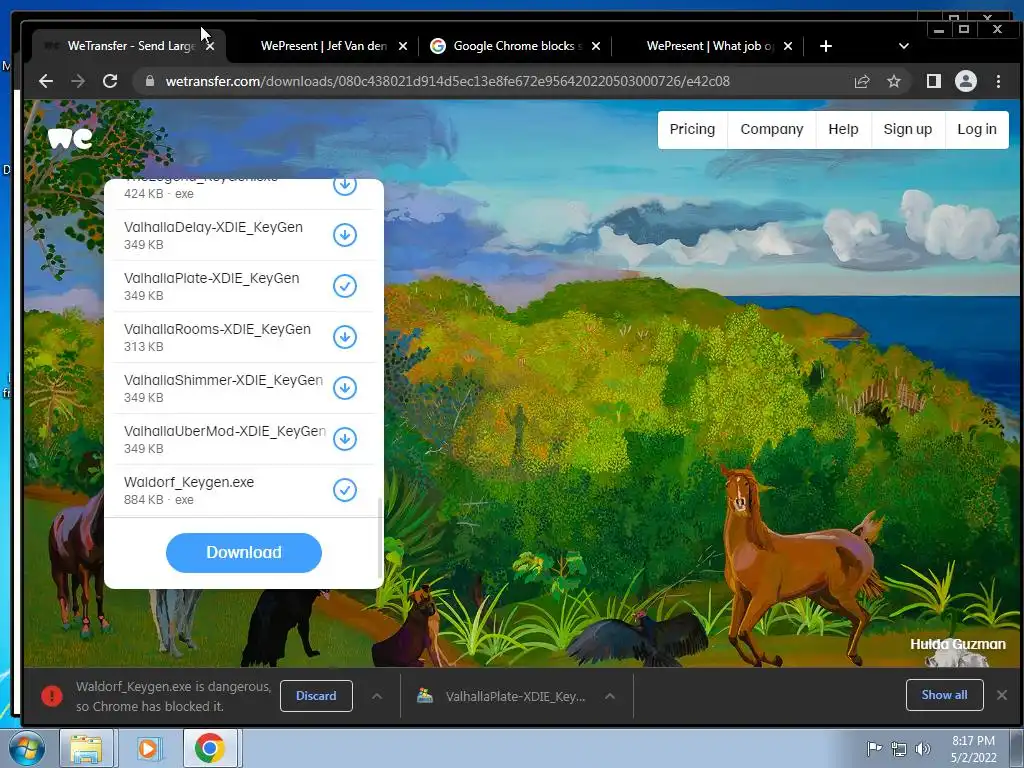Image resolution: width=1024 pixels, height=768 pixels.
Task: Click Waldorf_Keygen.exe checkmark icon
Action: tap(345, 490)
